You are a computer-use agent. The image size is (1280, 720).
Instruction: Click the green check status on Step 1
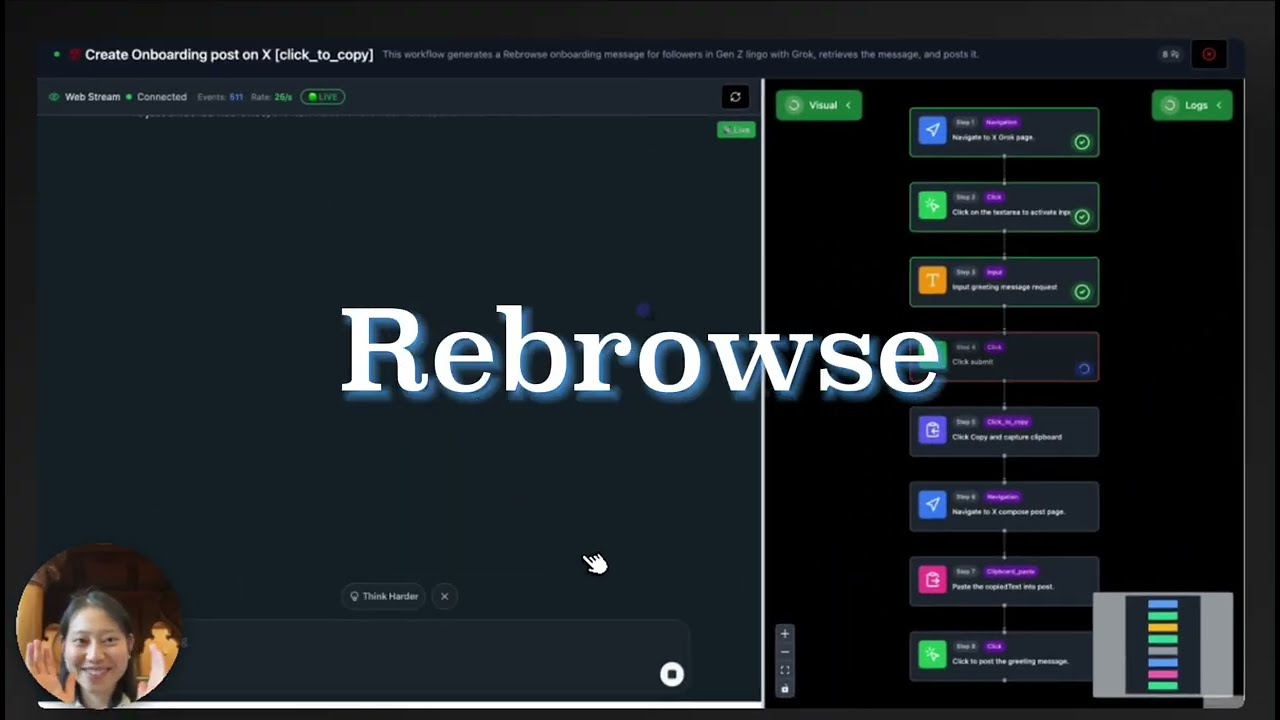pos(1082,142)
